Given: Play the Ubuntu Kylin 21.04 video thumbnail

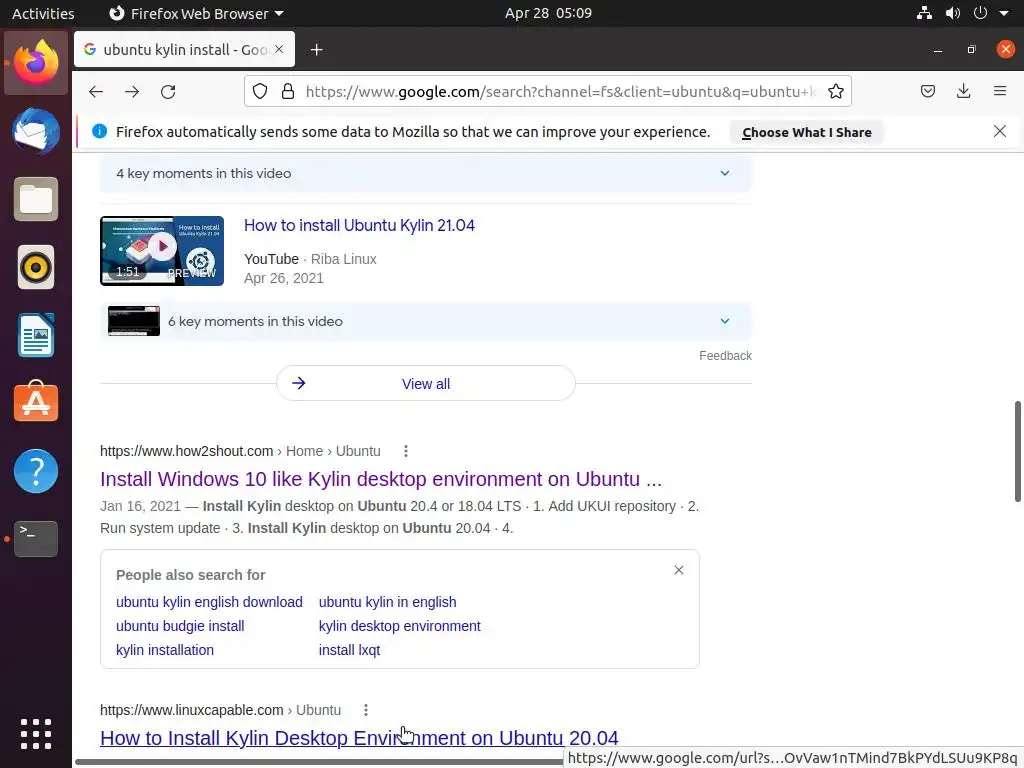Looking at the screenshot, I should tap(162, 251).
